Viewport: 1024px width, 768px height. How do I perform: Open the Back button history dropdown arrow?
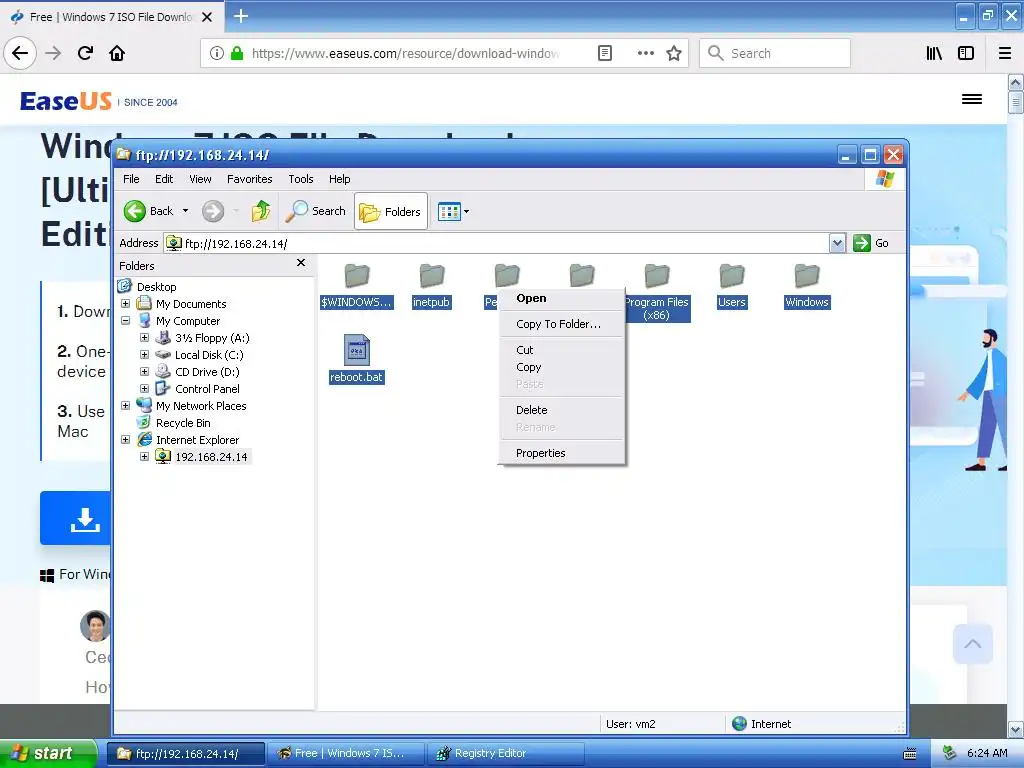tap(185, 211)
